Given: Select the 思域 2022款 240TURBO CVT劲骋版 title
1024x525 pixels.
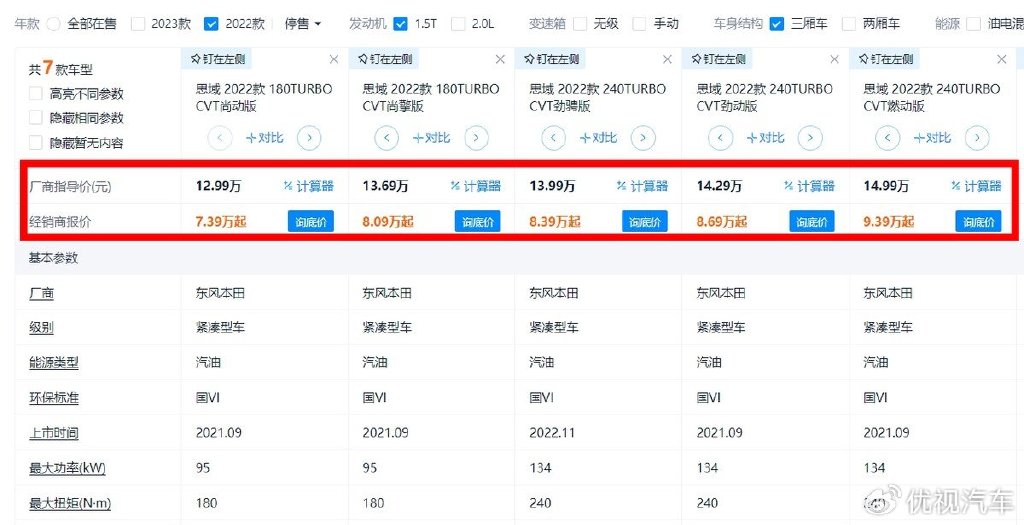Looking at the screenshot, I should click(x=598, y=97).
